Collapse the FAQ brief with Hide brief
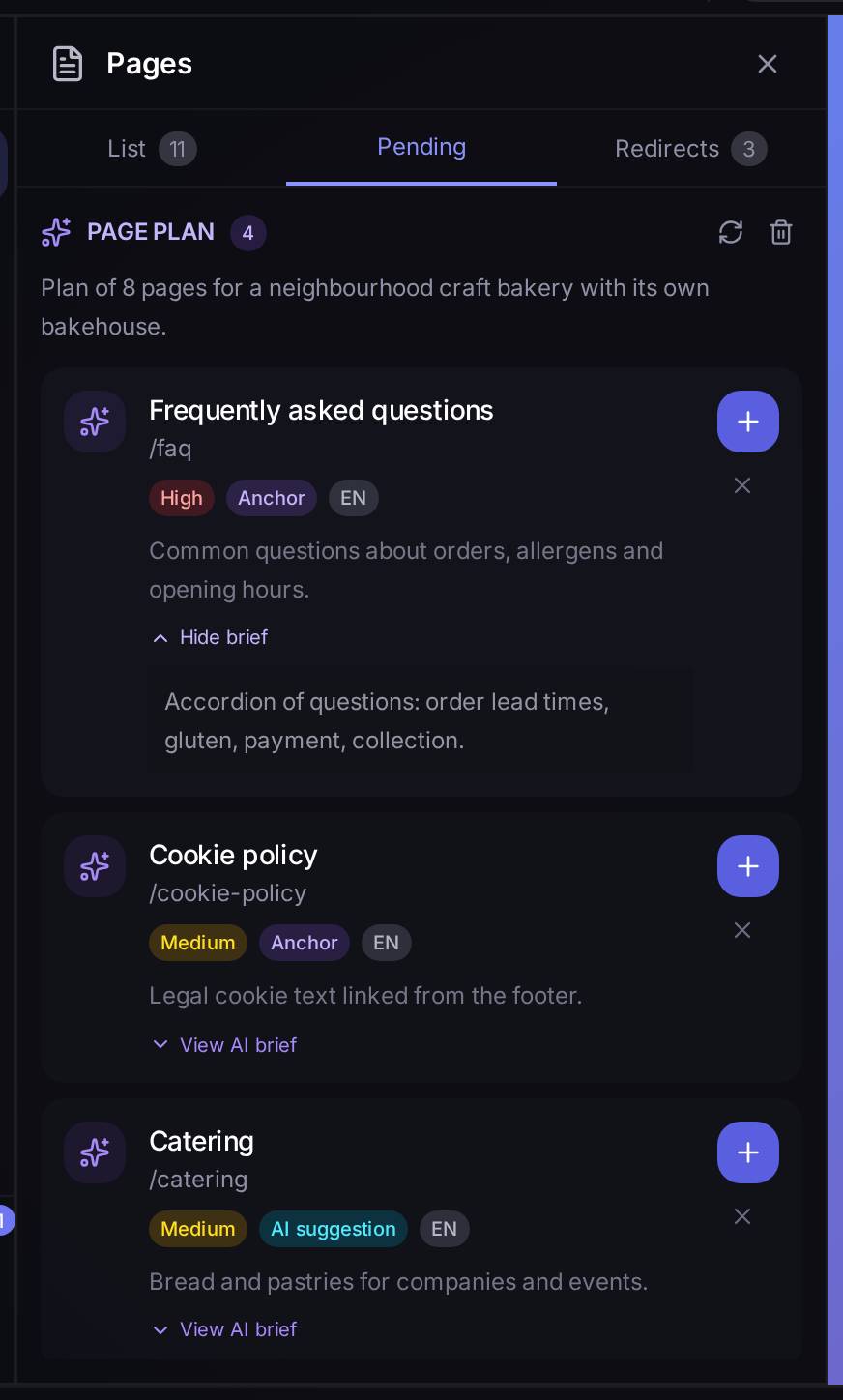This screenshot has width=843, height=1400. (x=210, y=637)
